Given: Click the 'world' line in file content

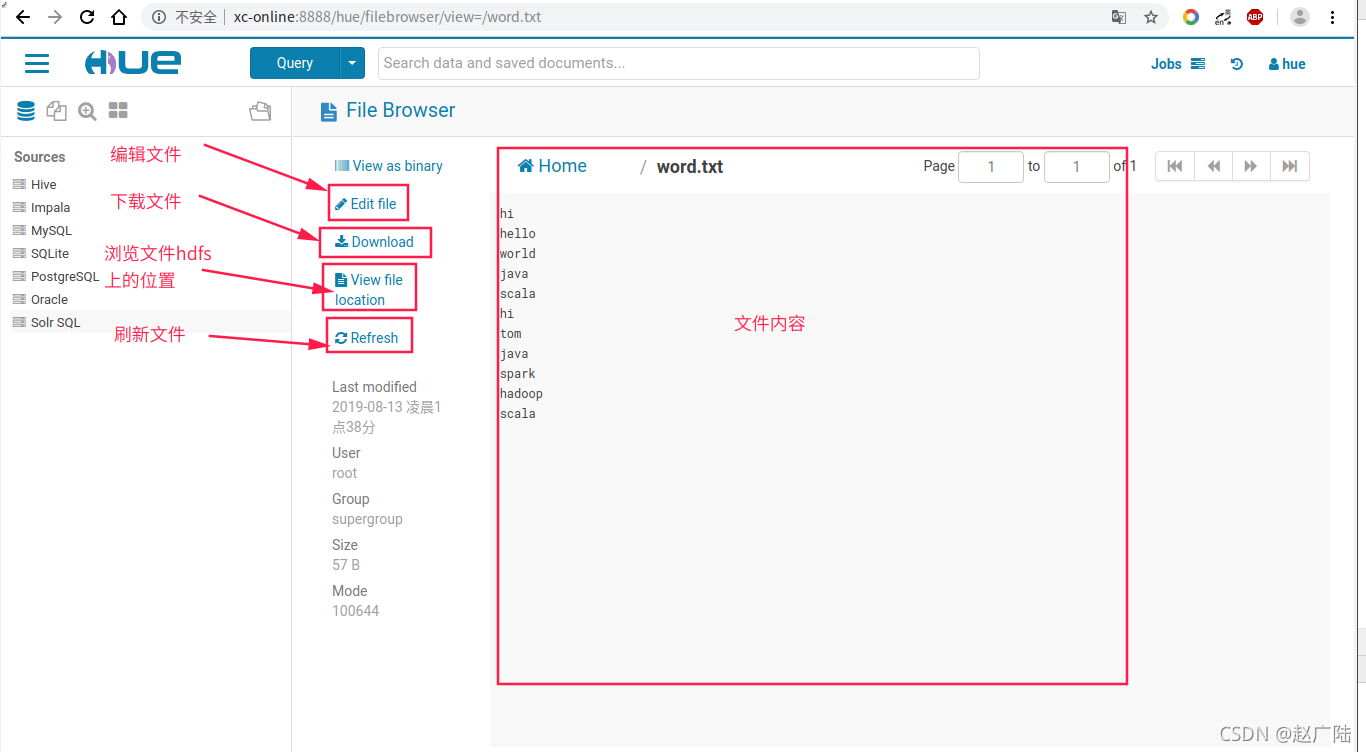Looking at the screenshot, I should (518, 254).
